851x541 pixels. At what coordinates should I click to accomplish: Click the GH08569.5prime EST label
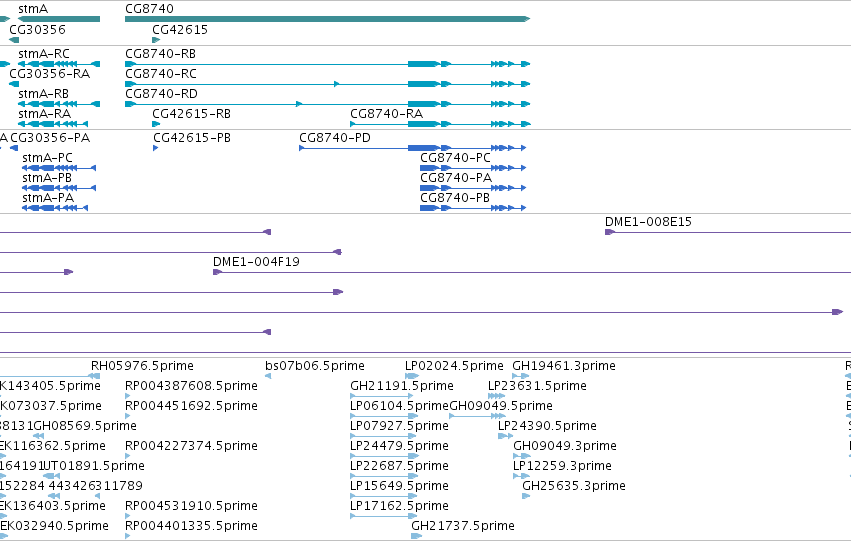[x=85, y=426]
